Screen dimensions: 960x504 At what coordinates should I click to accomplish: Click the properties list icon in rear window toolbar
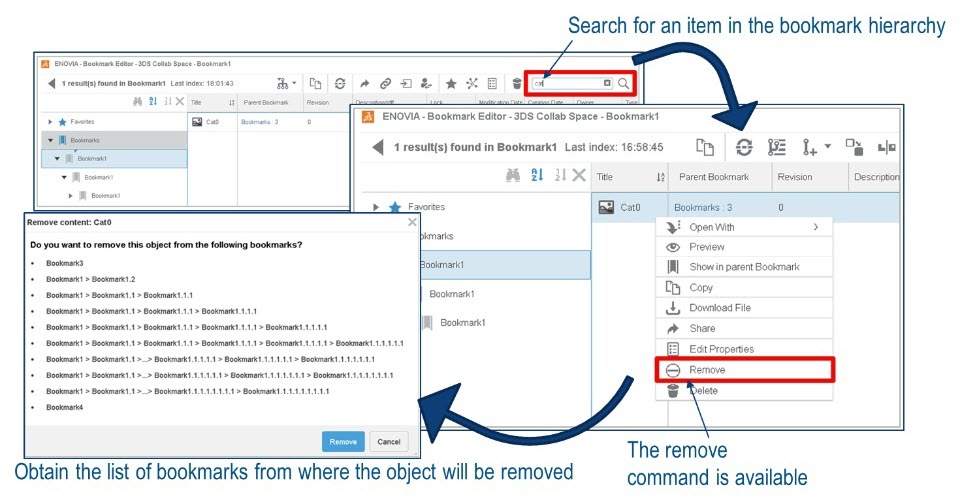tap(492, 83)
